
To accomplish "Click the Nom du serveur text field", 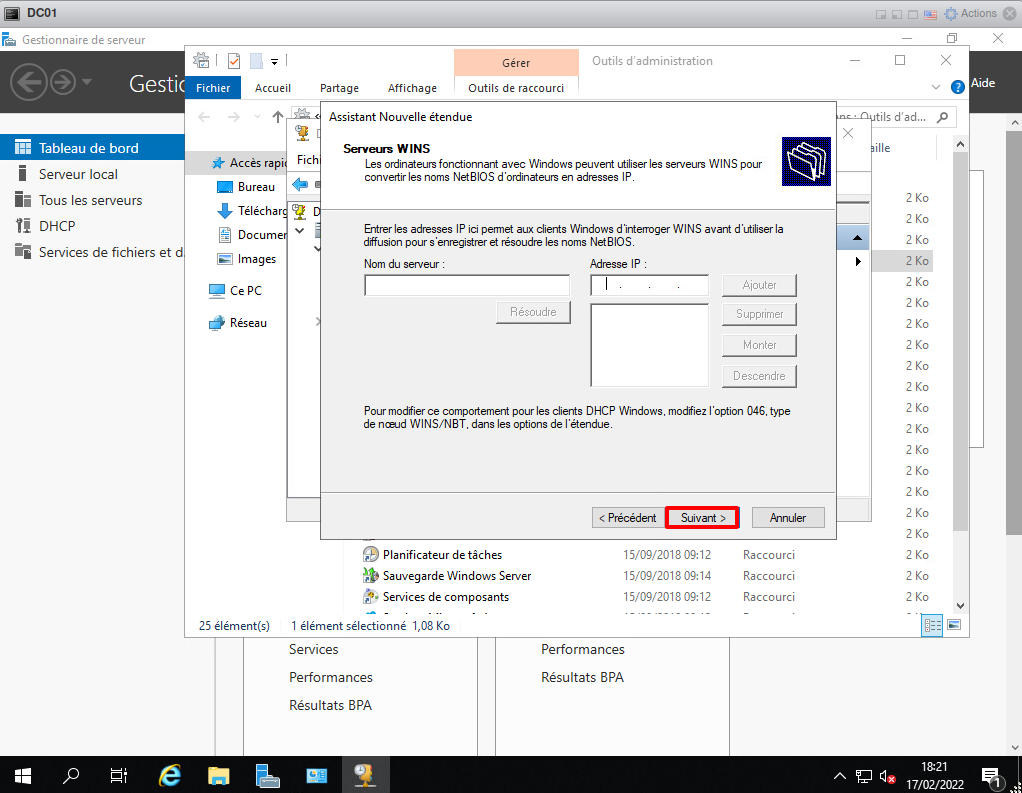I will 467,286.
